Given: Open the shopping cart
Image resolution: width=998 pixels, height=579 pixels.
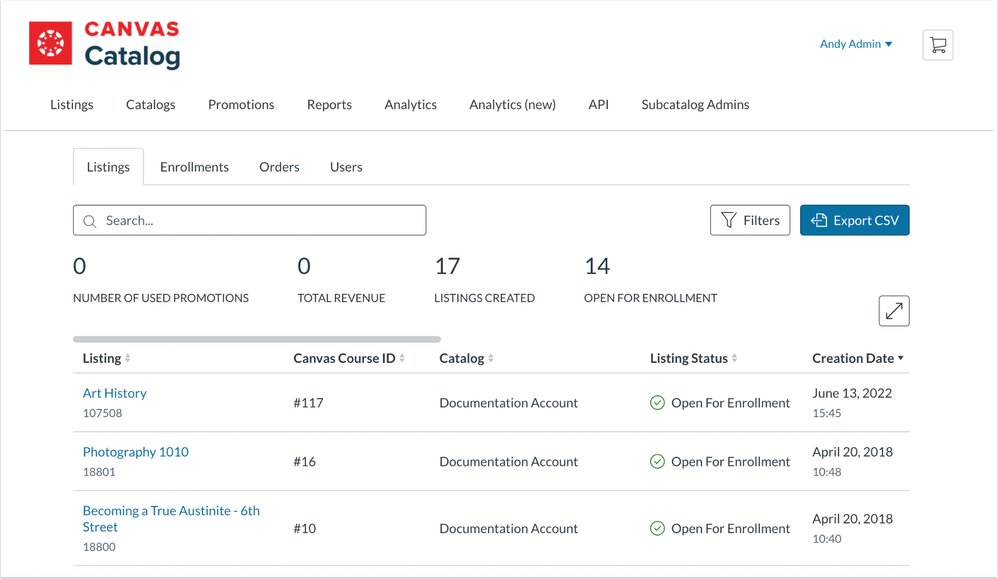Looking at the screenshot, I should 937,45.
